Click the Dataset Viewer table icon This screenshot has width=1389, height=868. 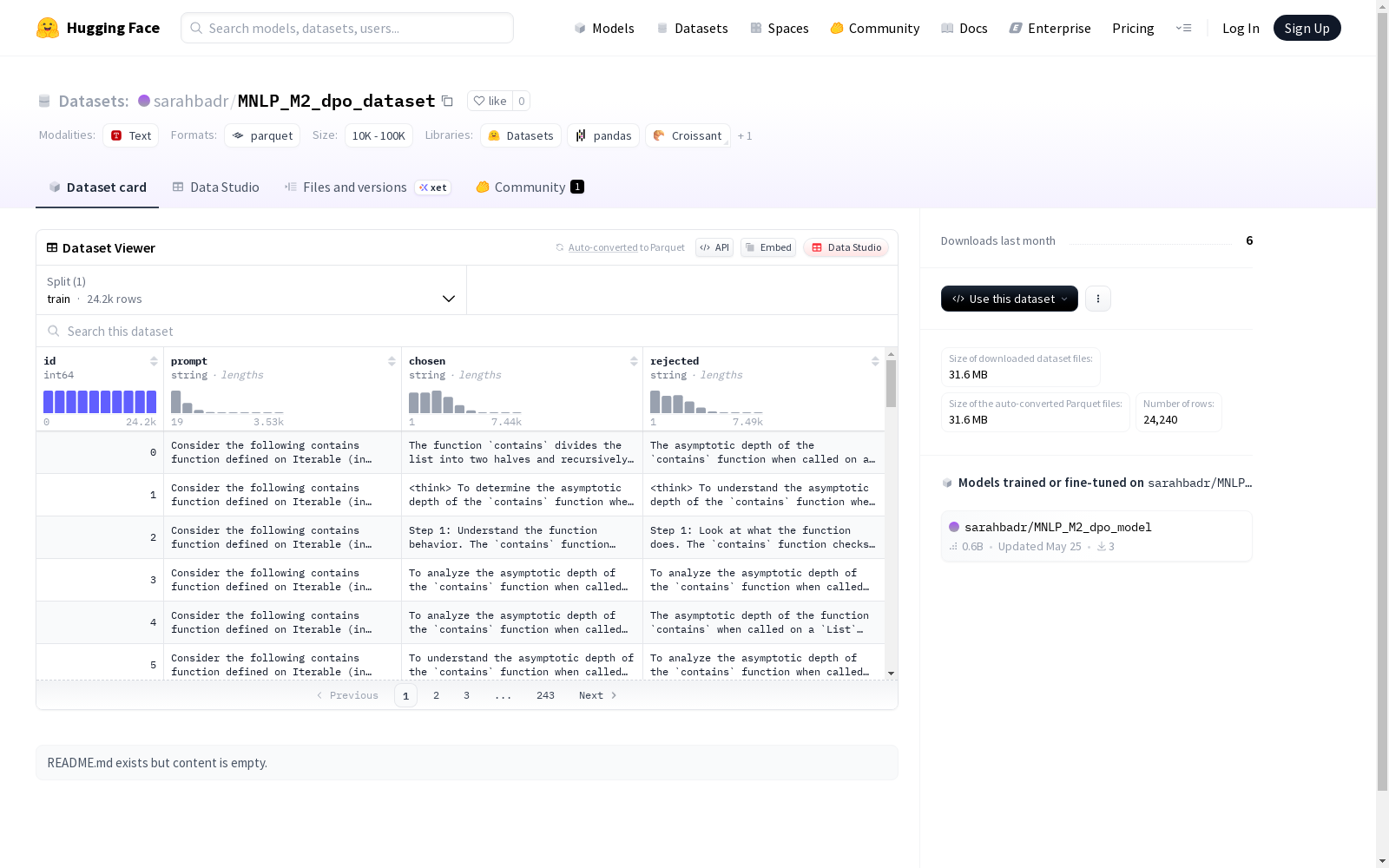click(52, 247)
